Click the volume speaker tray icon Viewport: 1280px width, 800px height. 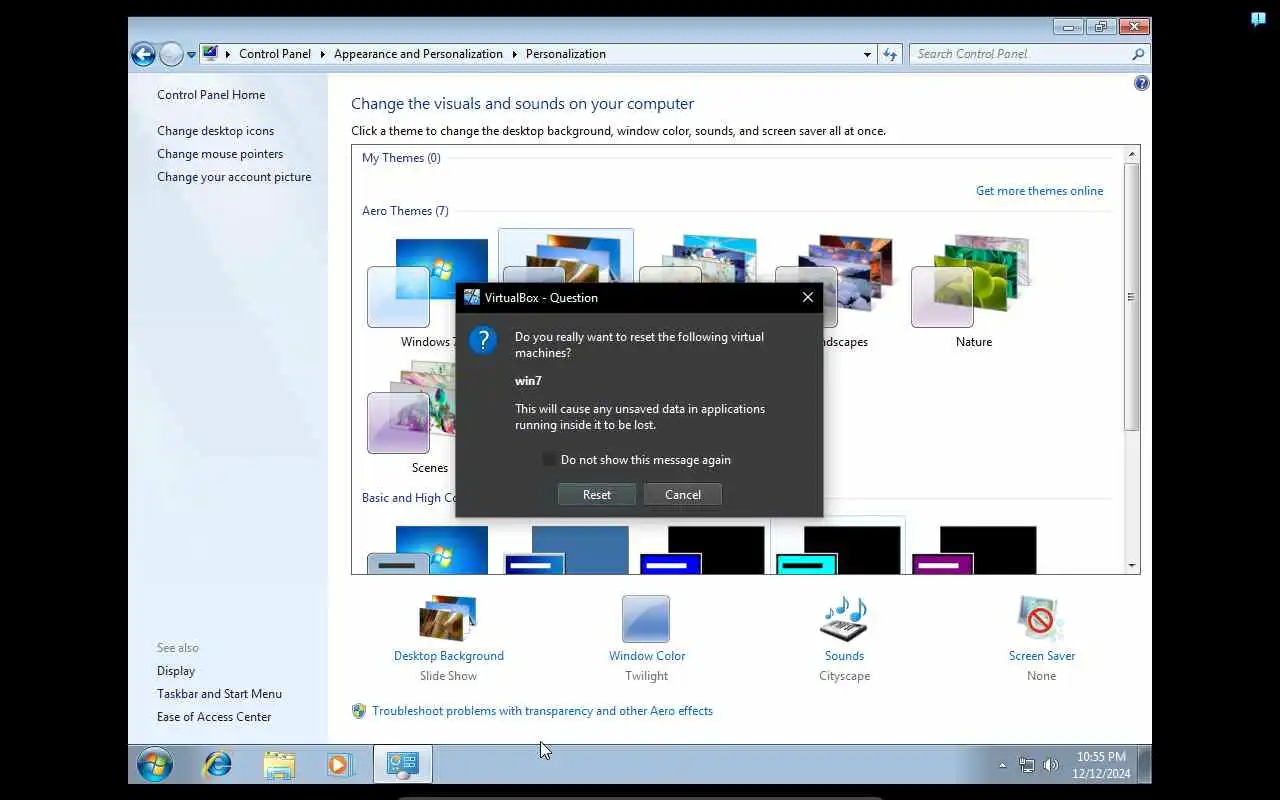1051,766
